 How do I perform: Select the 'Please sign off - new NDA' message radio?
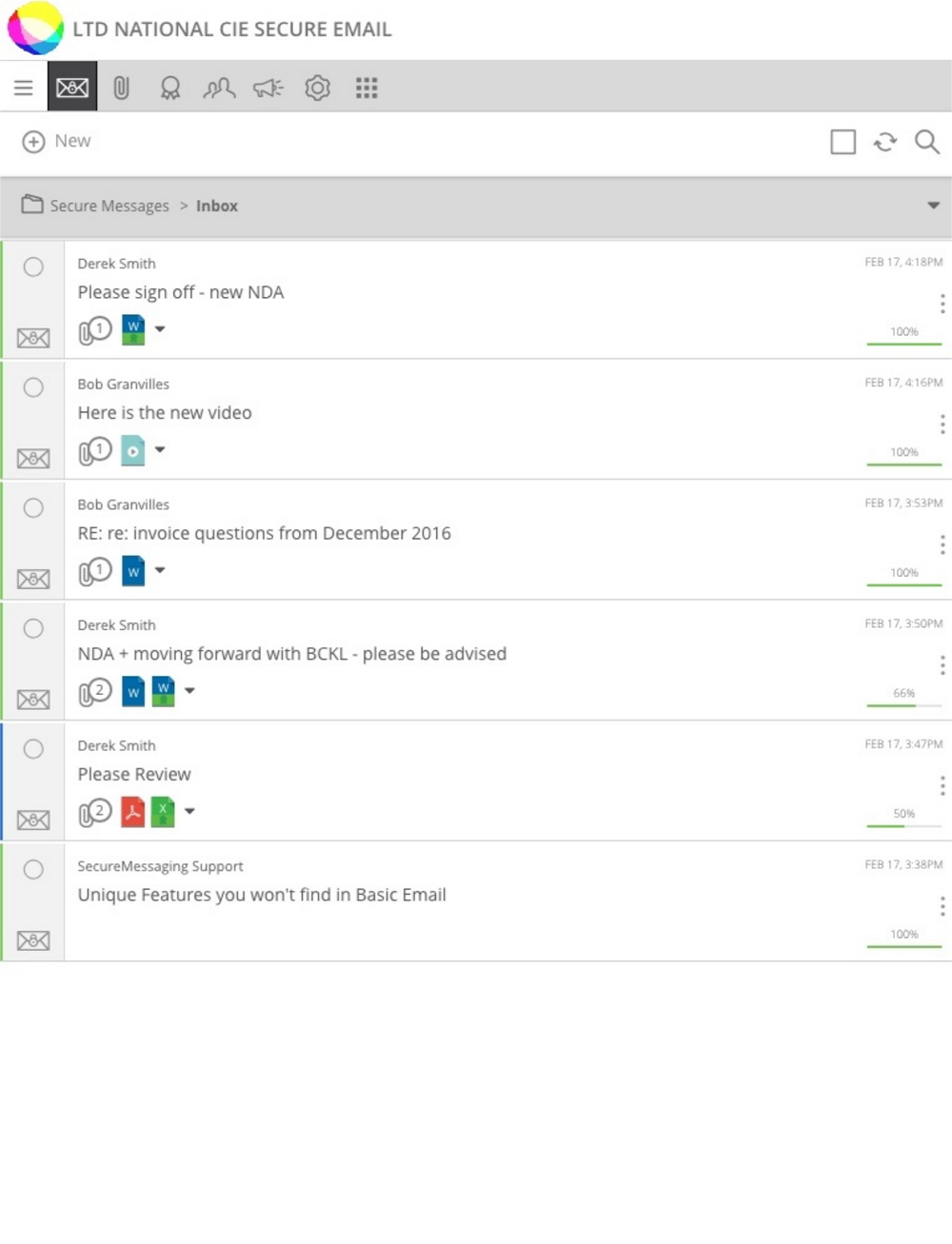coord(33,267)
